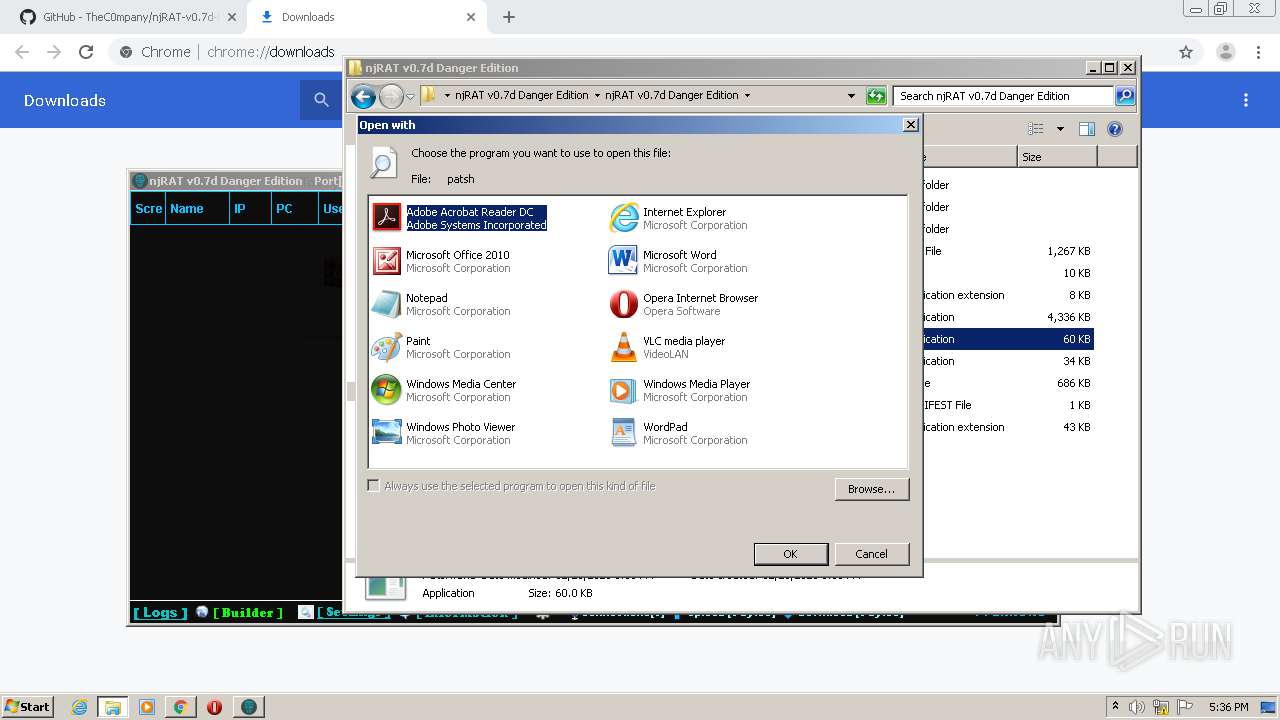The image size is (1280, 720).
Task: Select the 1,267 KB file row
Action: point(1008,251)
